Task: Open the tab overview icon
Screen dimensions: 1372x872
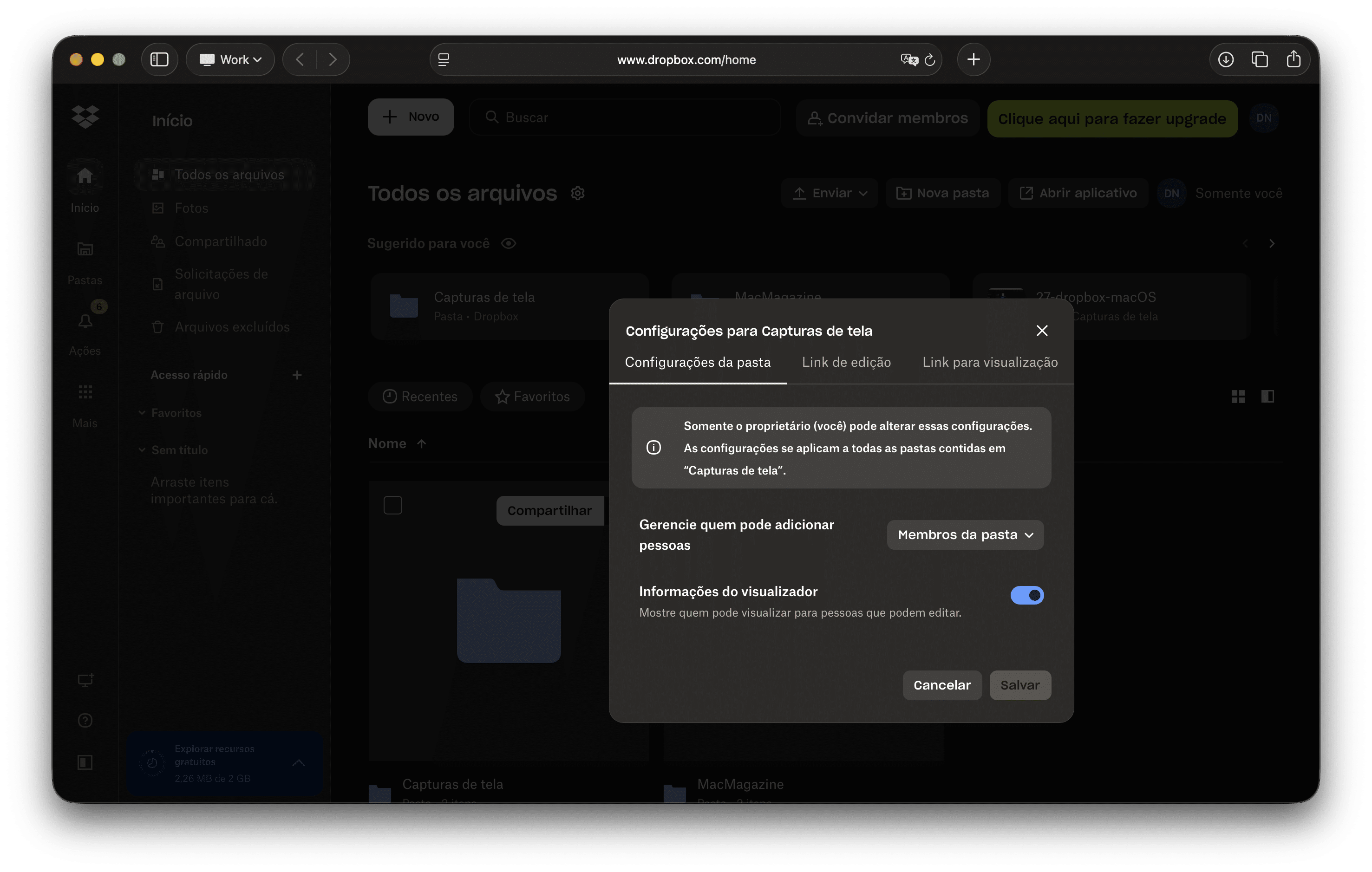Action: click(x=1259, y=59)
